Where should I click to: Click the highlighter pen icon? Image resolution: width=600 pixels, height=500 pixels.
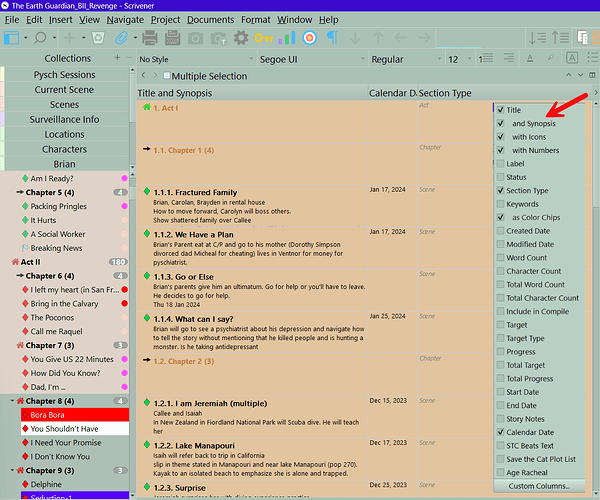[551, 57]
